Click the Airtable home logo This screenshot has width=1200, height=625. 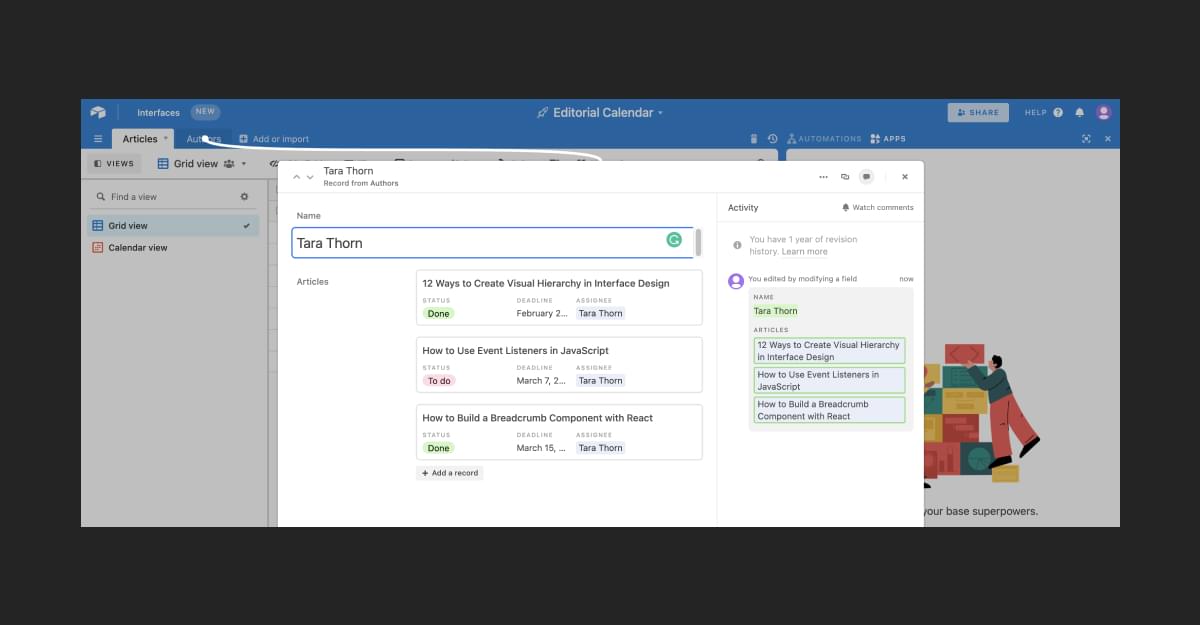pos(98,113)
